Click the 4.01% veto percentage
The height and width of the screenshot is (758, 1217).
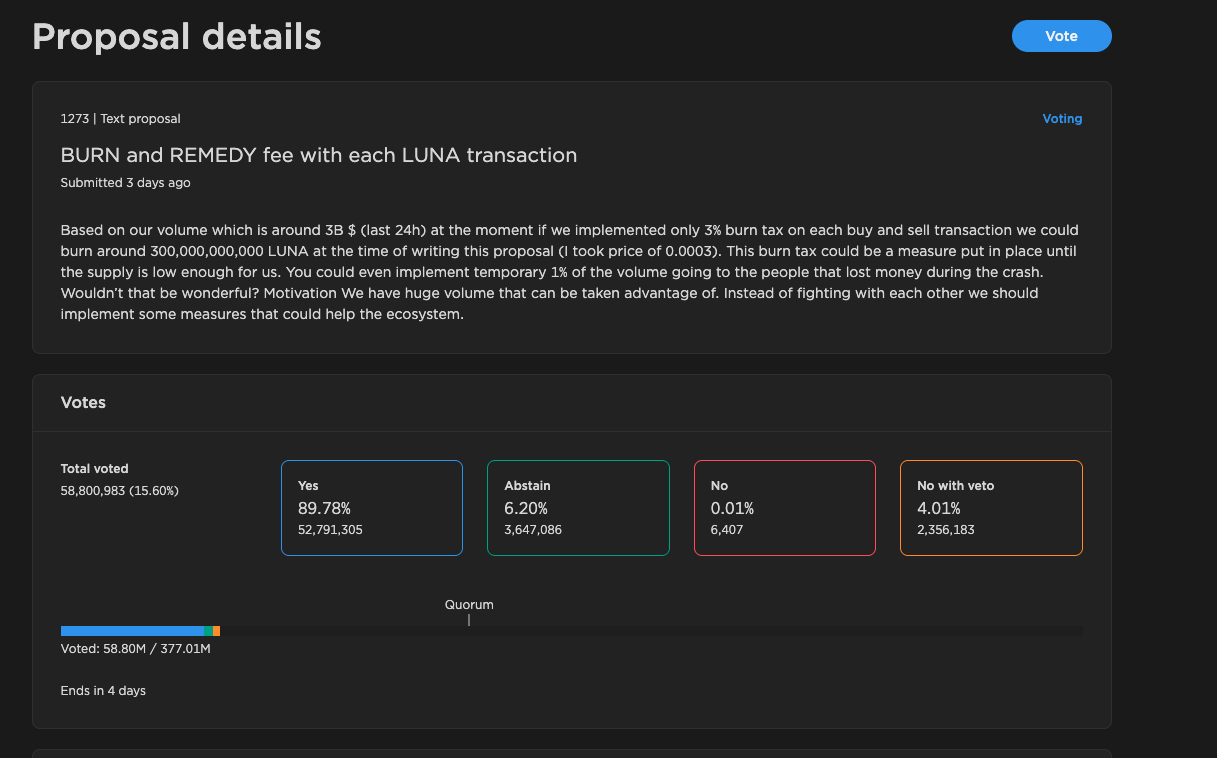coord(939,508)
